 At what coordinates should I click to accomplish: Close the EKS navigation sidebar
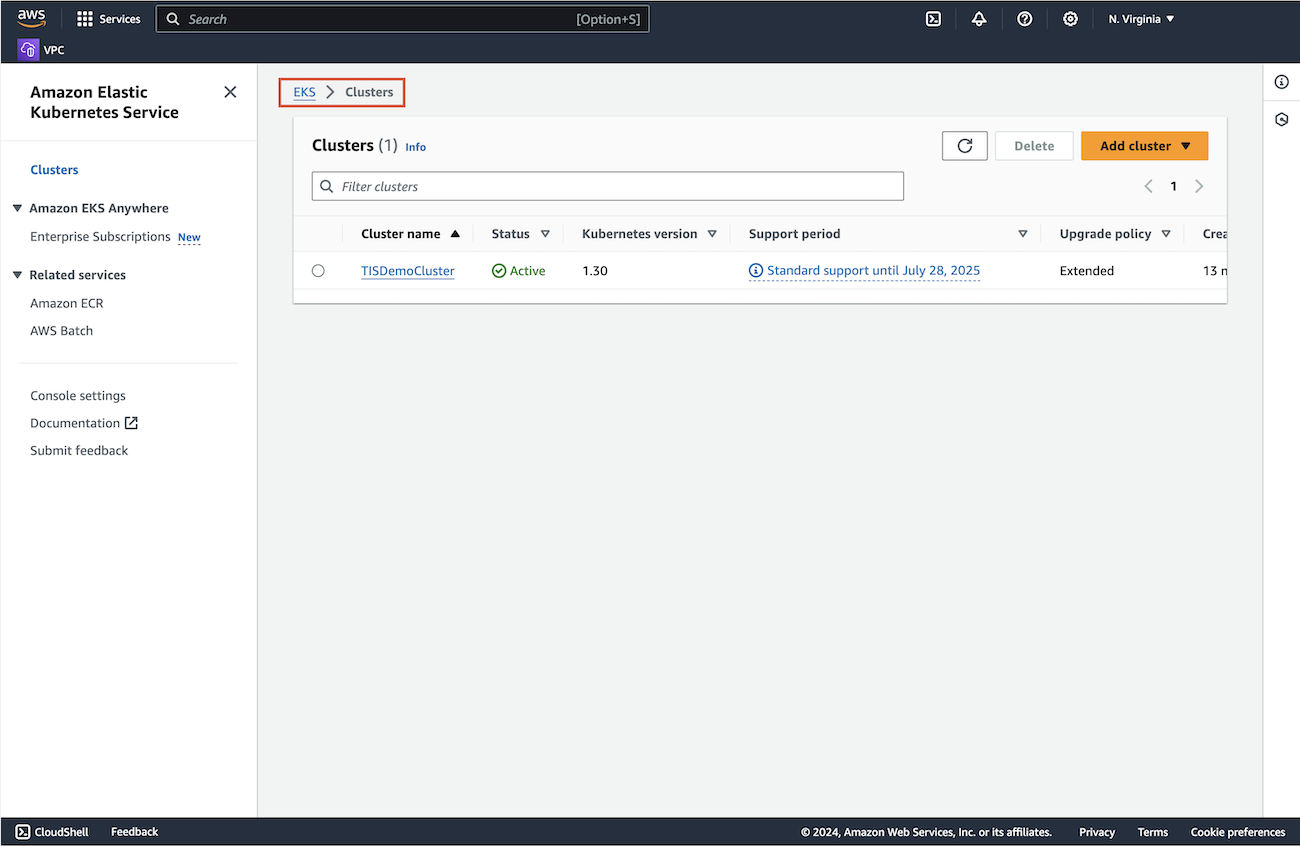pos(230,92)
